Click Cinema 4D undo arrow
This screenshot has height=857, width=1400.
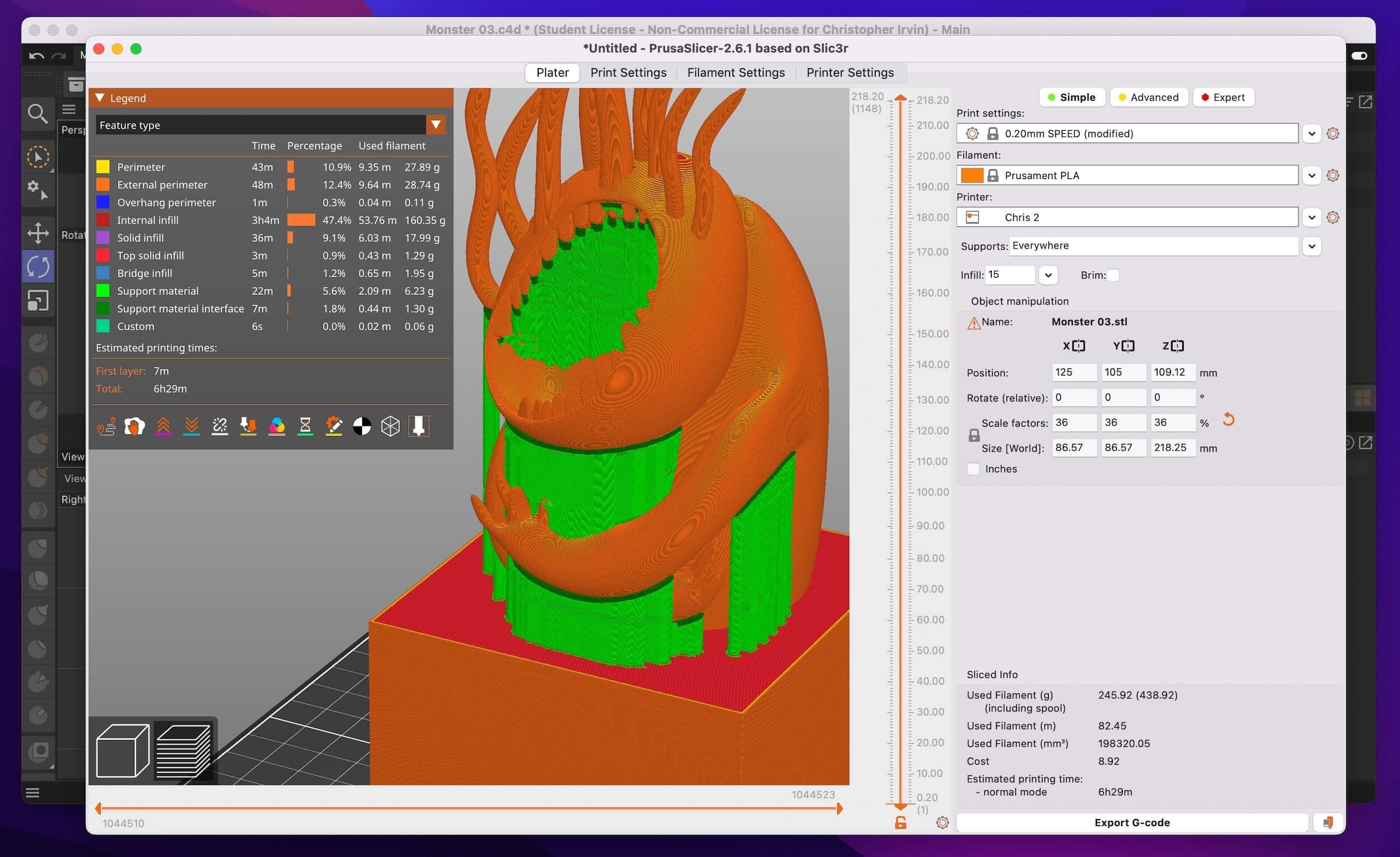(x=36, y=55)
